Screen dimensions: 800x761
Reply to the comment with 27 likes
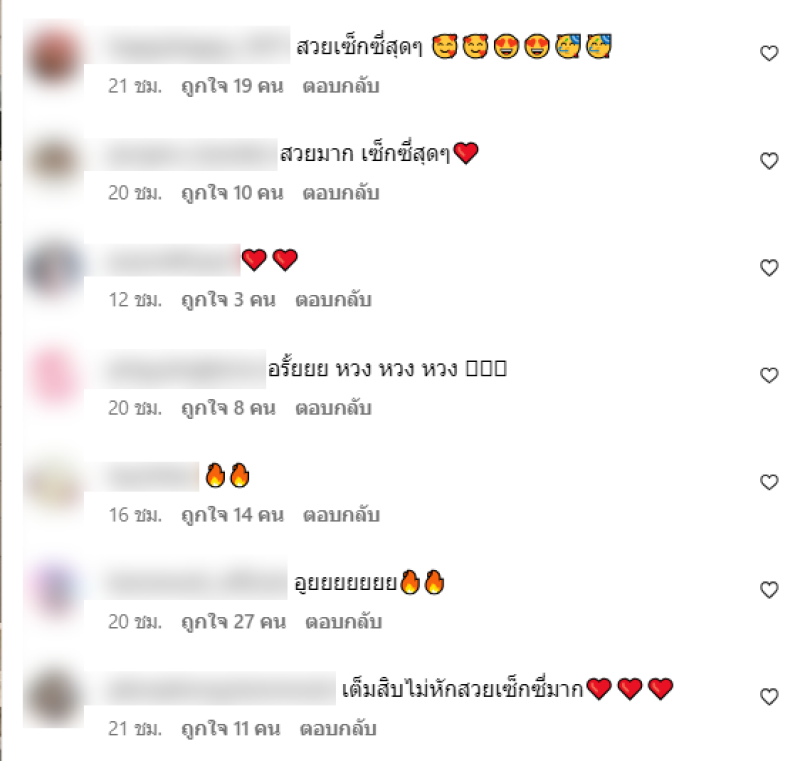[343, 622]
